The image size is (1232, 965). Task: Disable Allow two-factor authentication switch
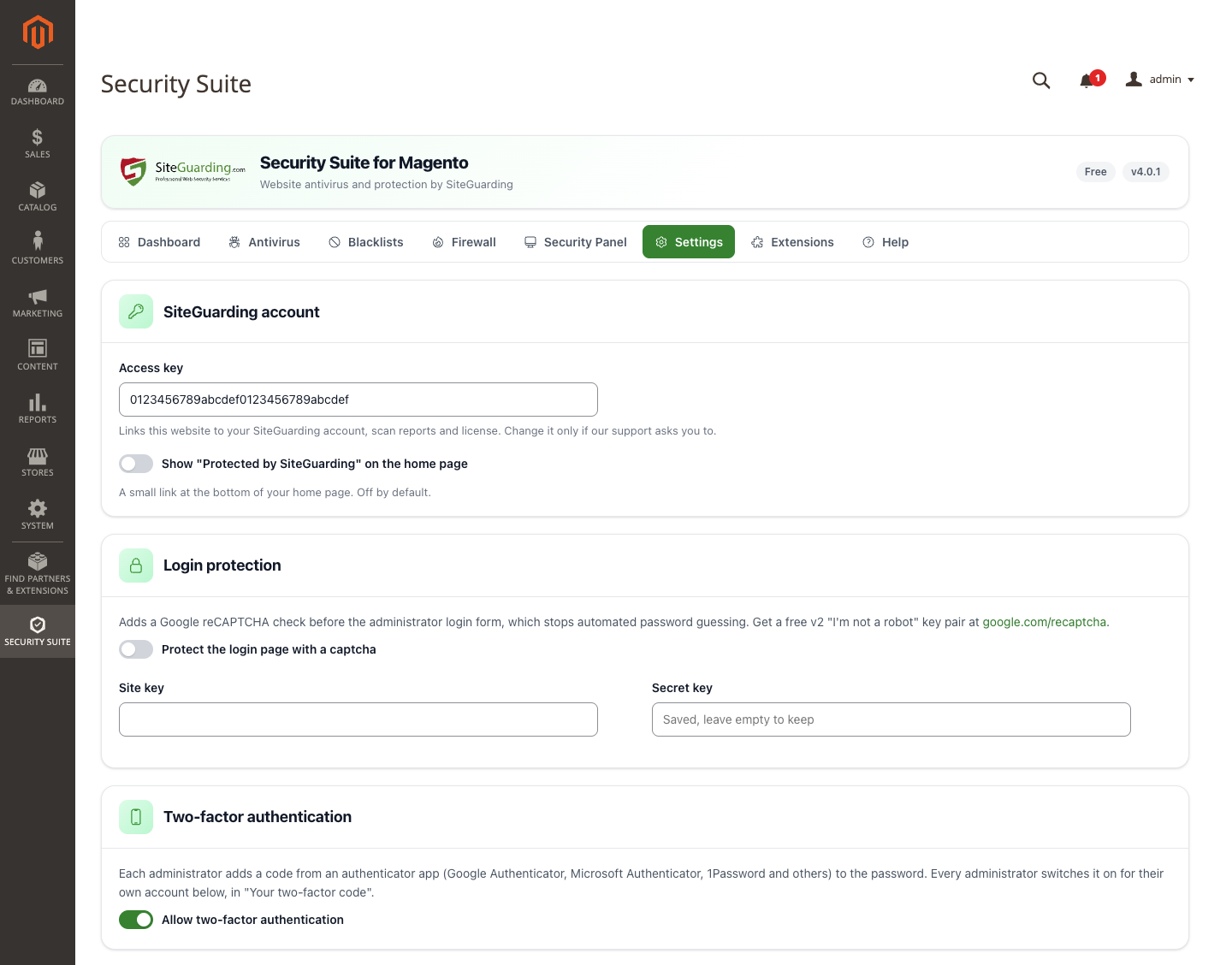[x=136, y=920]
